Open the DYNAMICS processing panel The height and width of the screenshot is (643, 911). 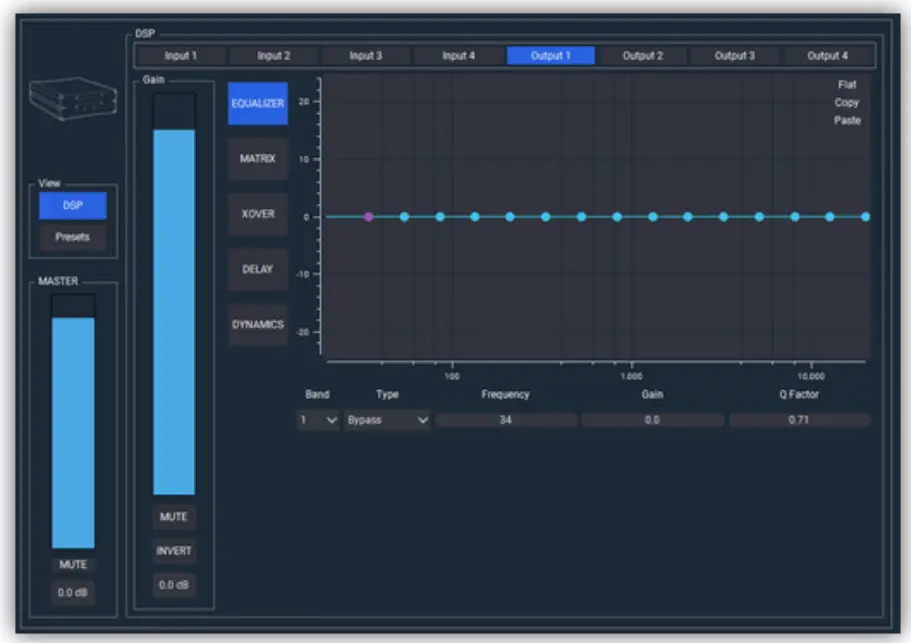click(x=257, y=324)
